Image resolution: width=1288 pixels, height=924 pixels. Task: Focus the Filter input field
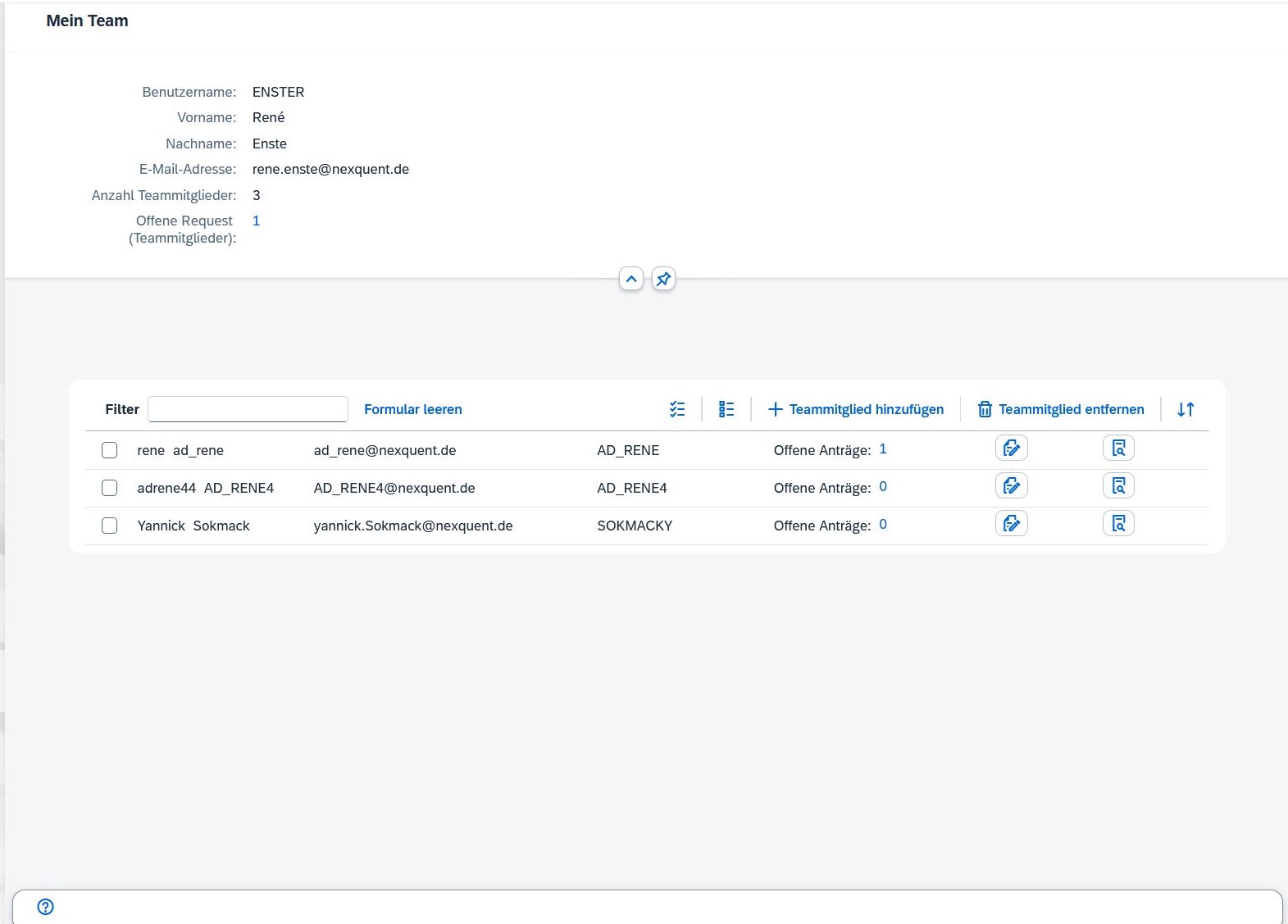[248, 409]
